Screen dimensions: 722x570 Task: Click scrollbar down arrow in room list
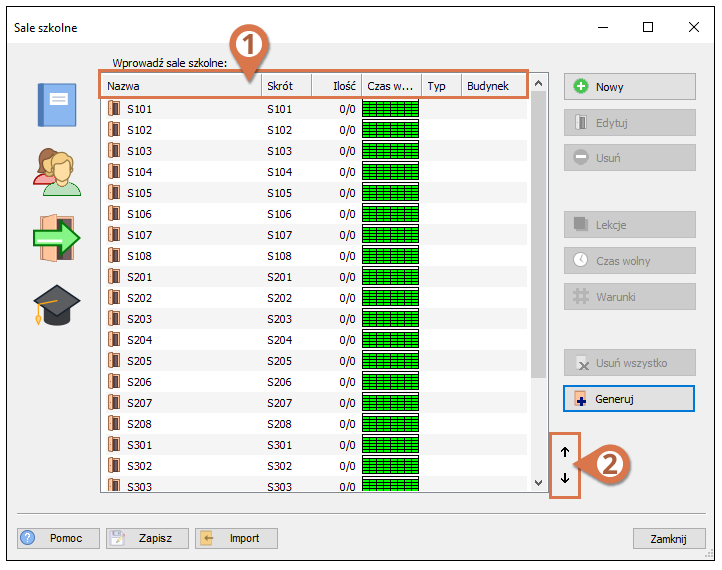click(538, 483)
